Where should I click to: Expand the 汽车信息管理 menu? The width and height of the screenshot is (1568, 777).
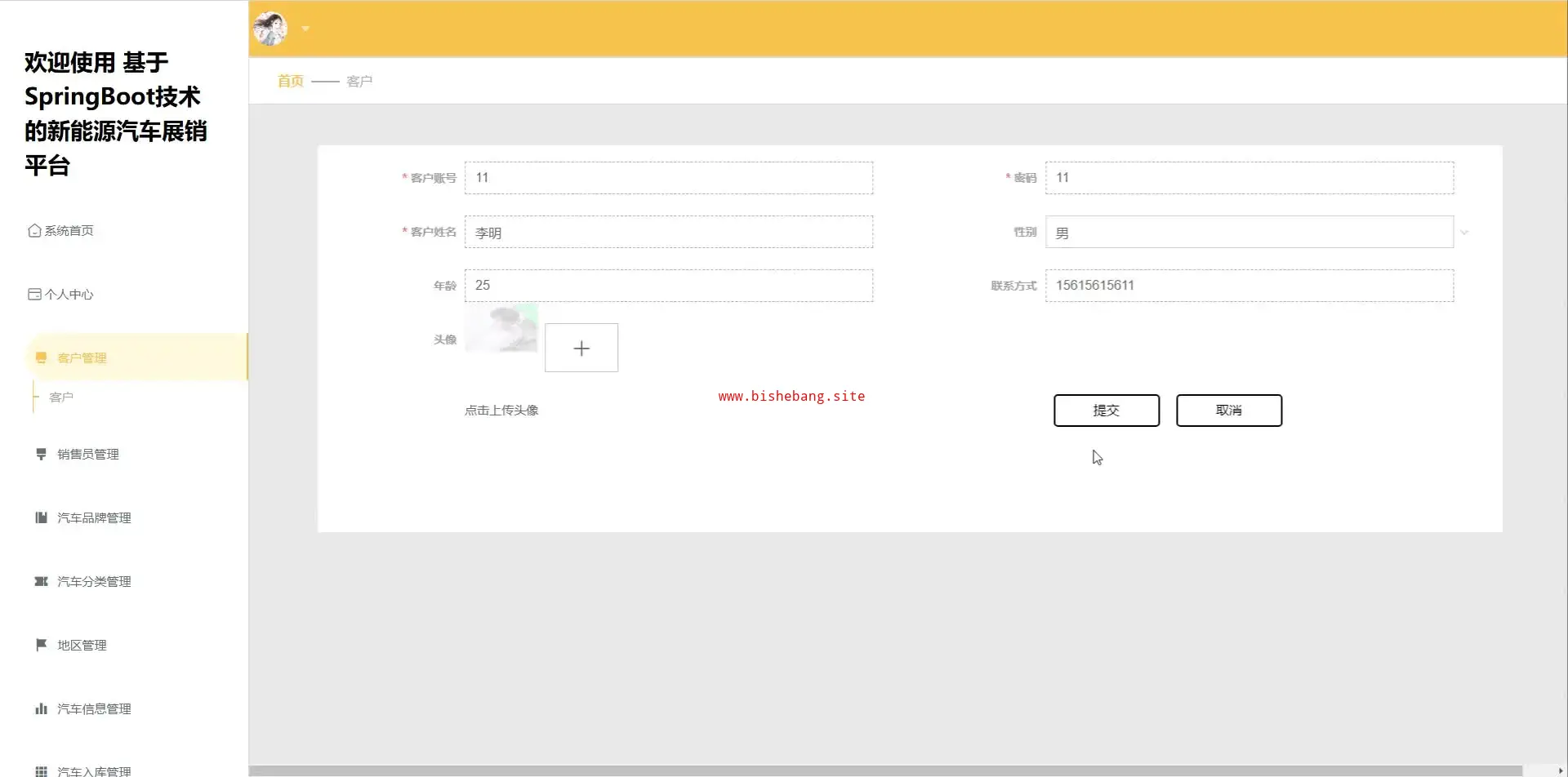click(x=94, y=709)
